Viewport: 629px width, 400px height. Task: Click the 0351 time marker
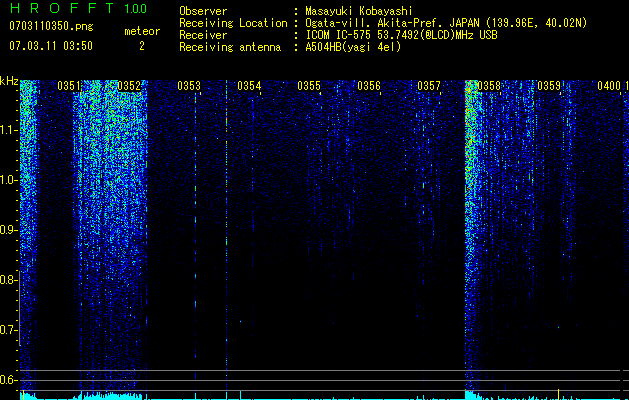[69, 86]
